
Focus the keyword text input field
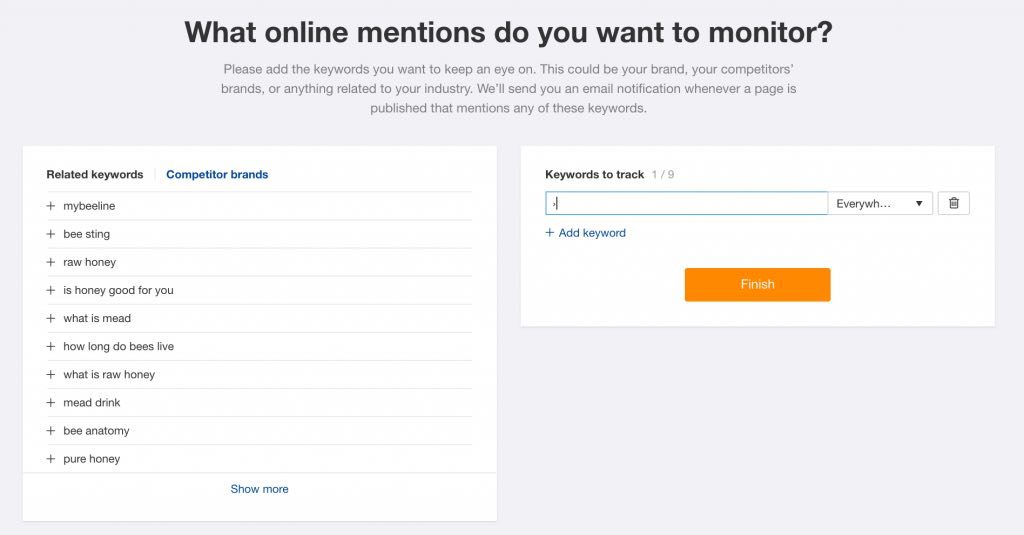click(x=686, y=203)
